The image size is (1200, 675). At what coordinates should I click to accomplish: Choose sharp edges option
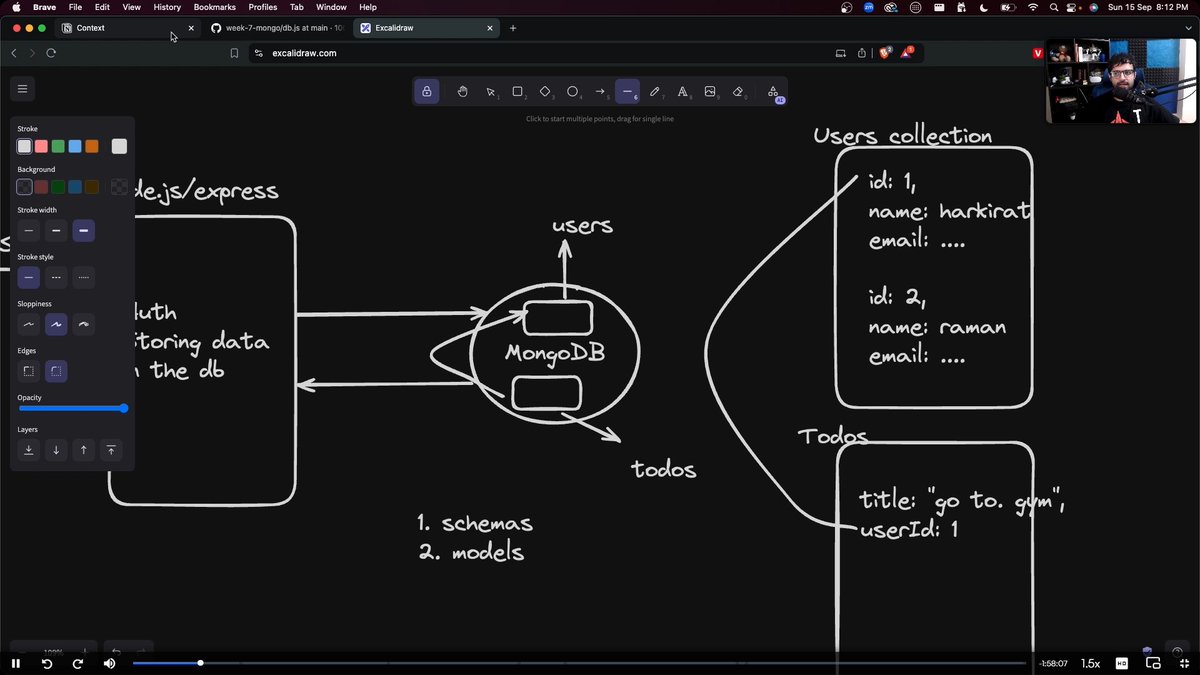tap(29, 371)
